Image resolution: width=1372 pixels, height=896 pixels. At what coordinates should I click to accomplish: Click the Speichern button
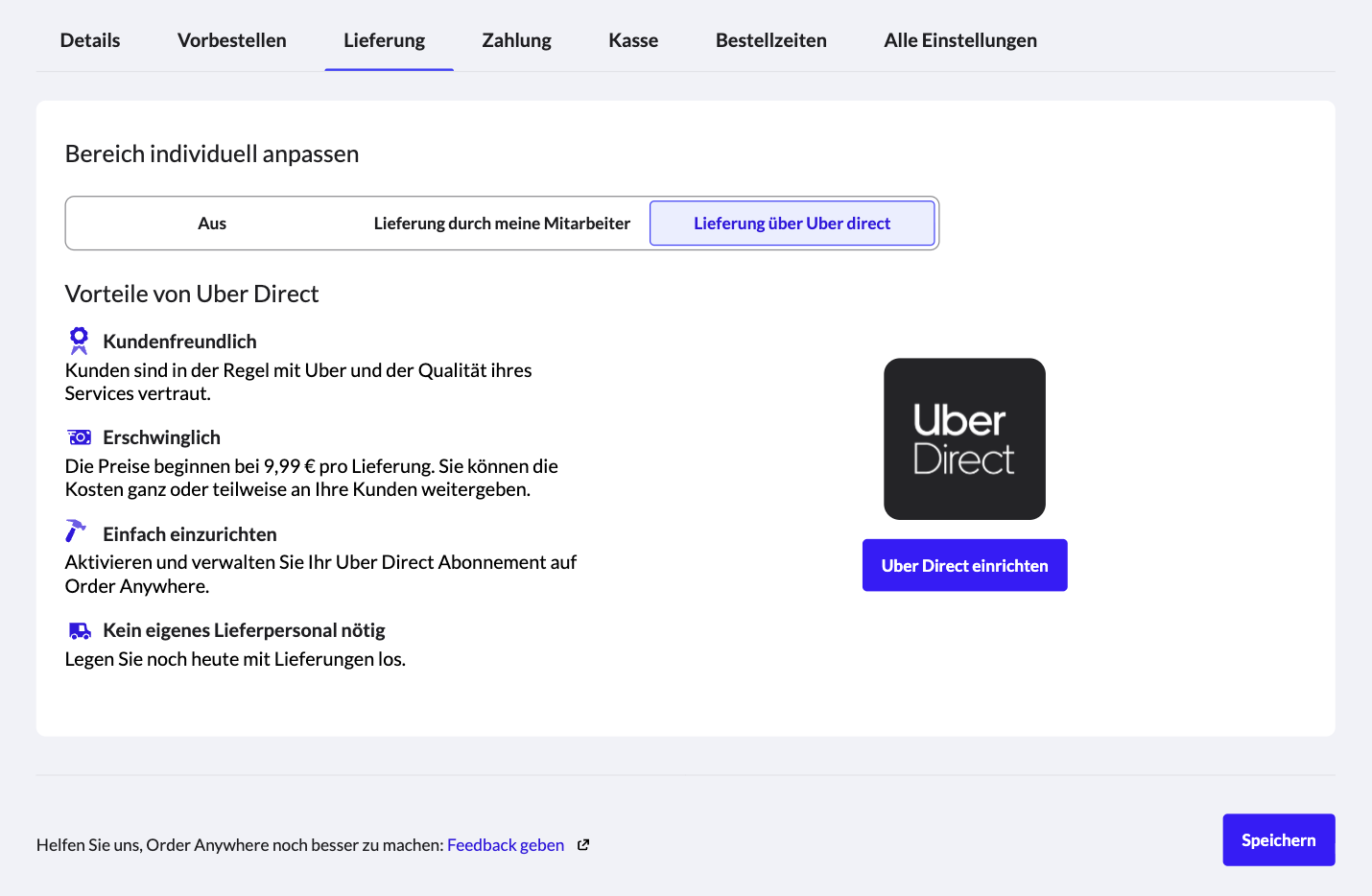(x=1279, y=840)
